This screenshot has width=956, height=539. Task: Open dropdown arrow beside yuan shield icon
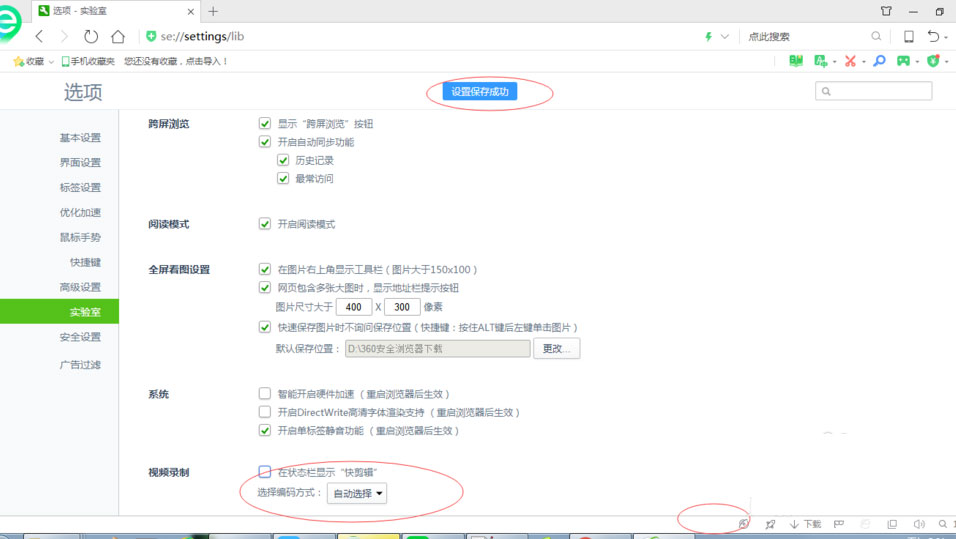[946, 62]
